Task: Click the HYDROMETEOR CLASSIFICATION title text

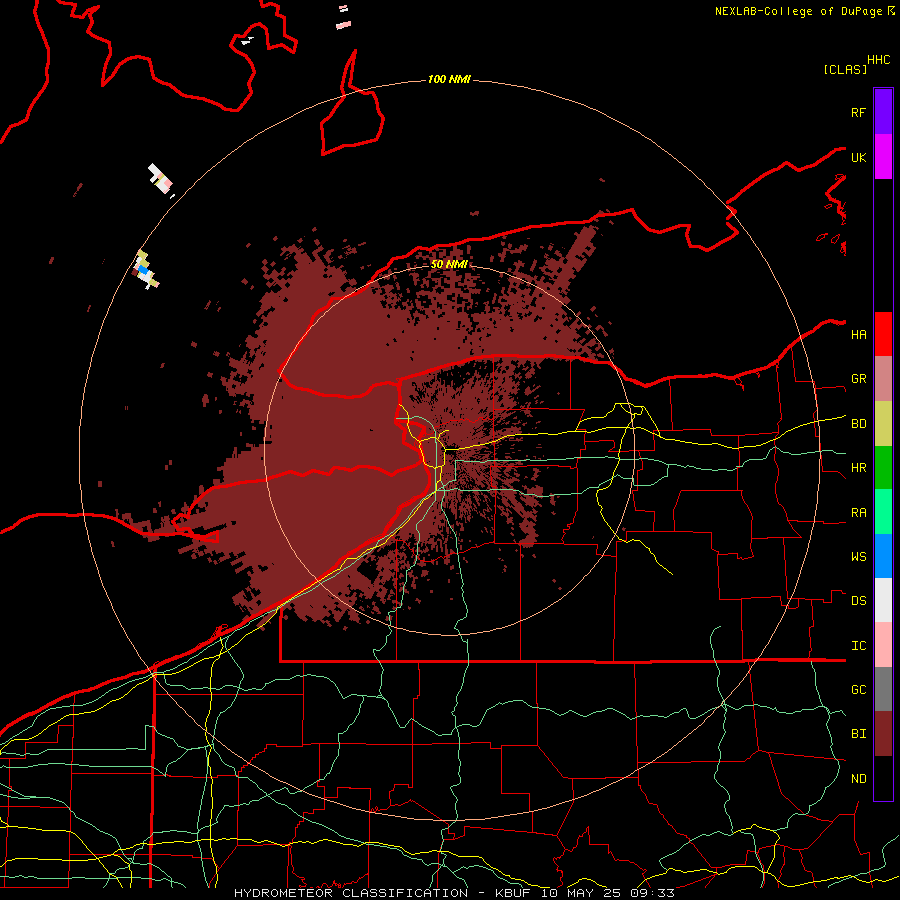Action: pos(351,893)
